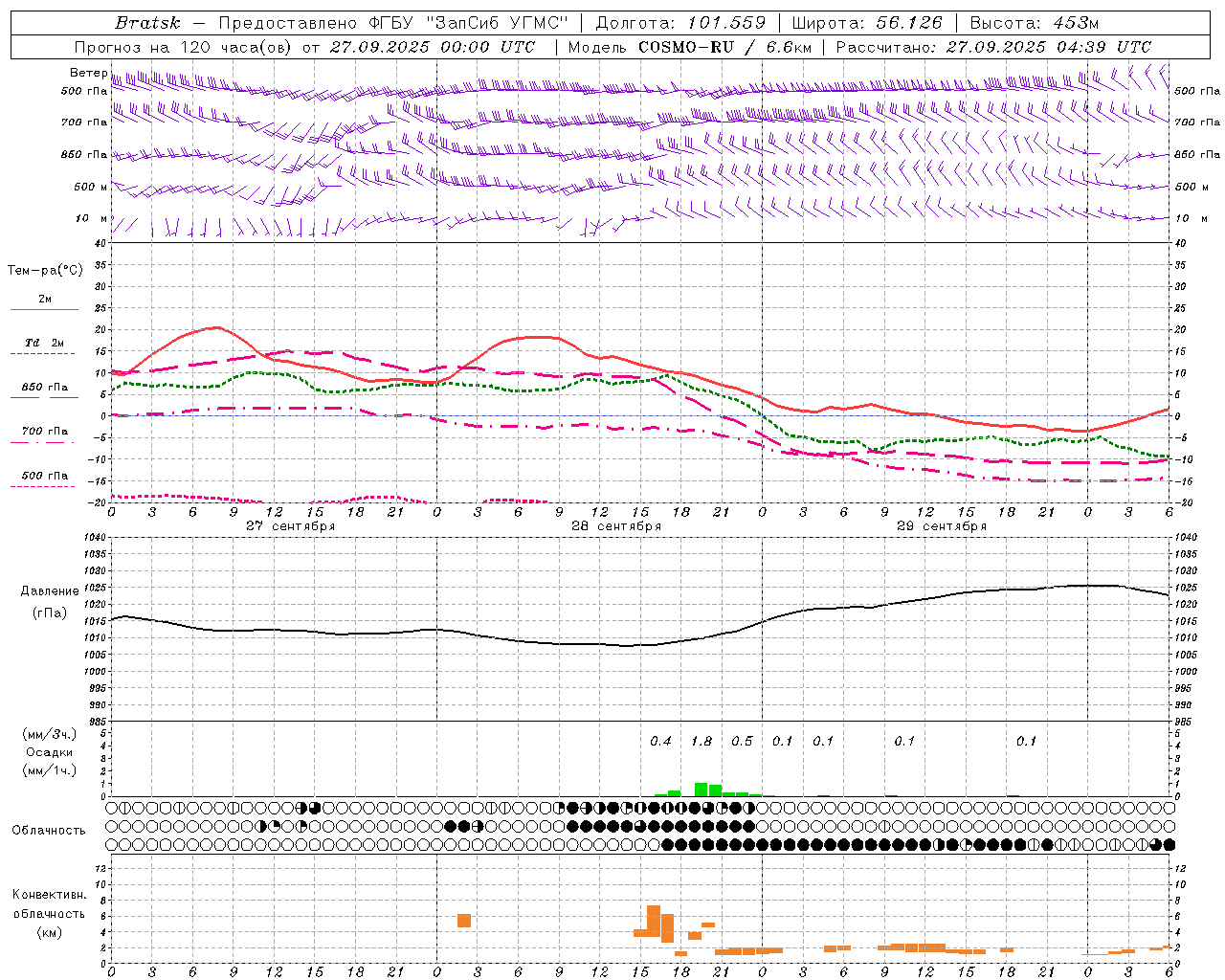
Task: Click the Bratsk station title
Action: pos(146,23)
